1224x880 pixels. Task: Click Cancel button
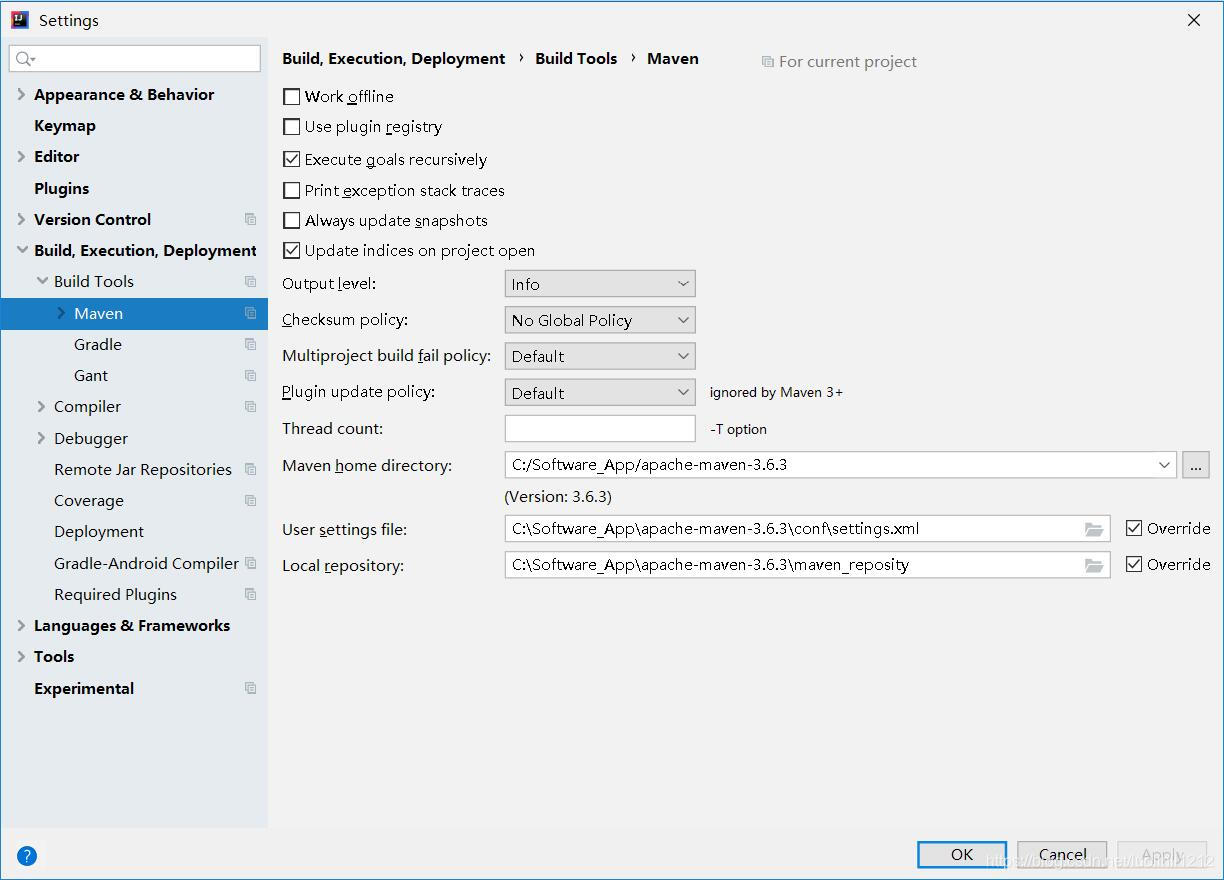point(1062,854)
